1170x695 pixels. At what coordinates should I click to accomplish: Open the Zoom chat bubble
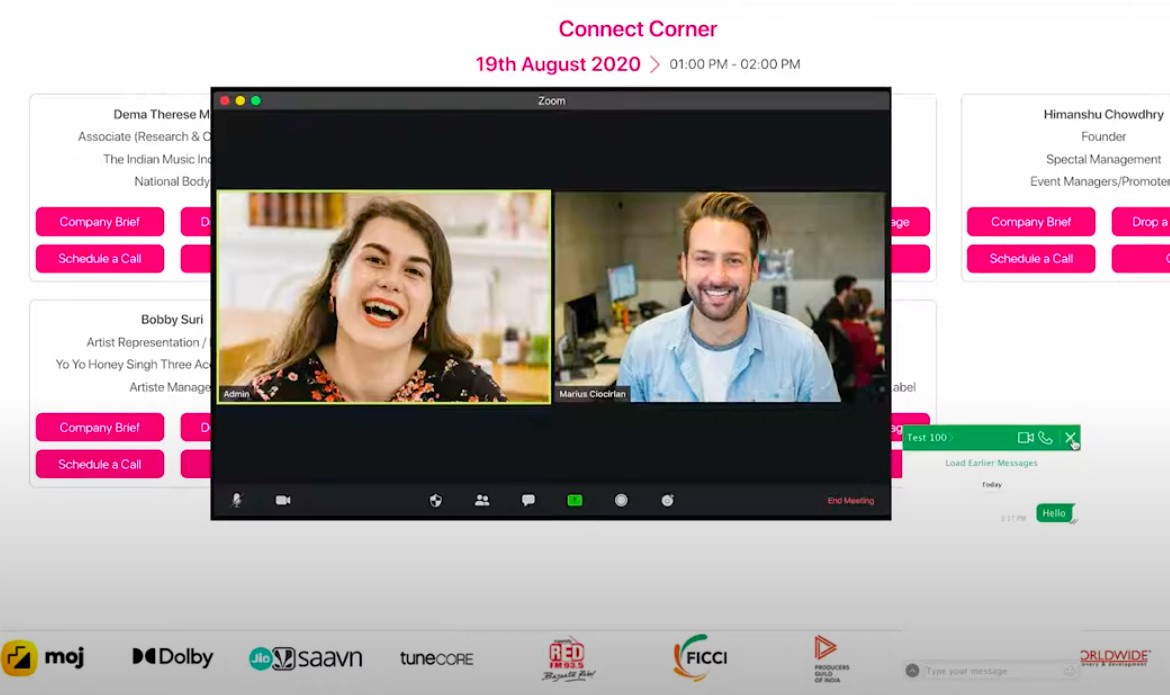point(528,500)
